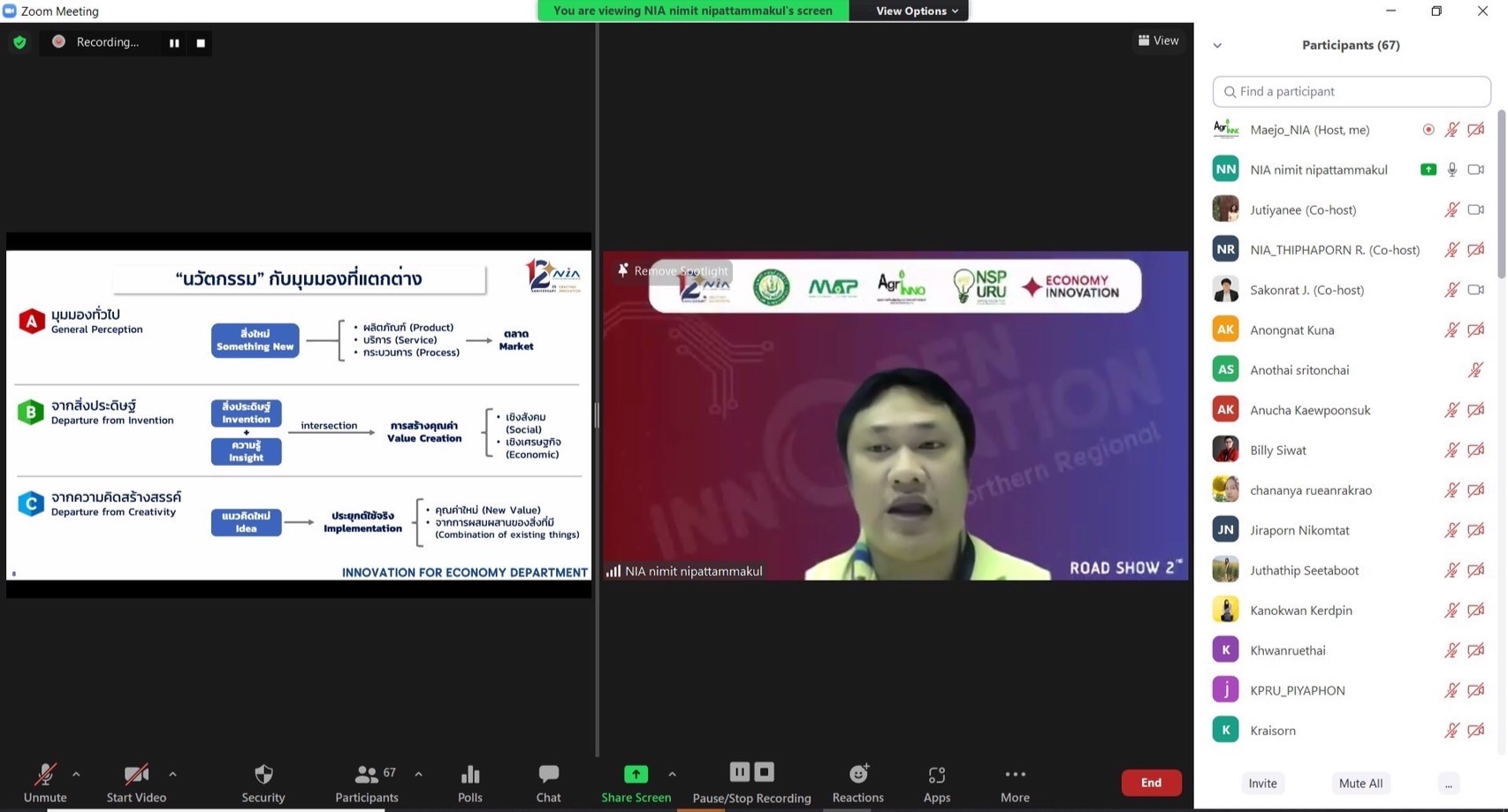The height and width of the screenshot is (812, 1508).
Task: Open the Polls panel
Action: 469,782
